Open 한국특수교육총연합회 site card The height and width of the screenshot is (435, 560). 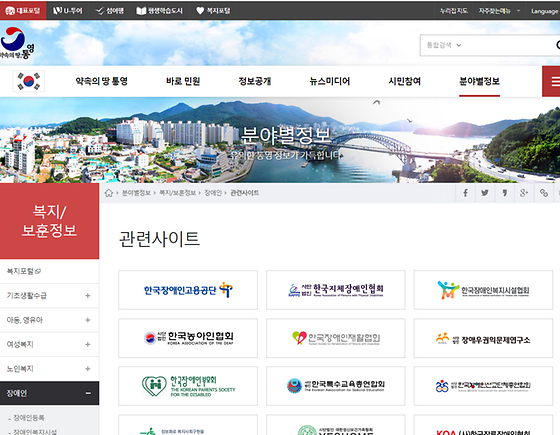click(x=336, y=386)
